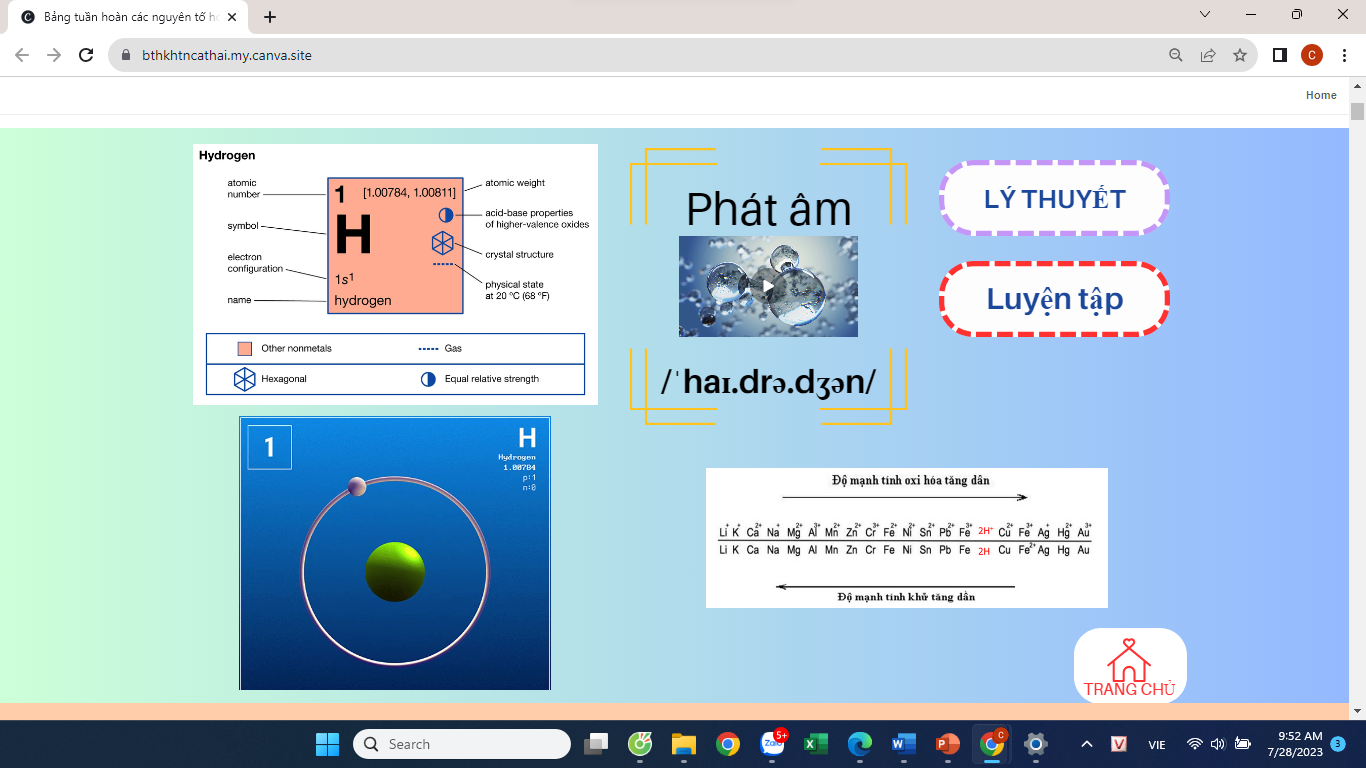Select the Bảng tuần hoàn browser tab

(125, 17)
